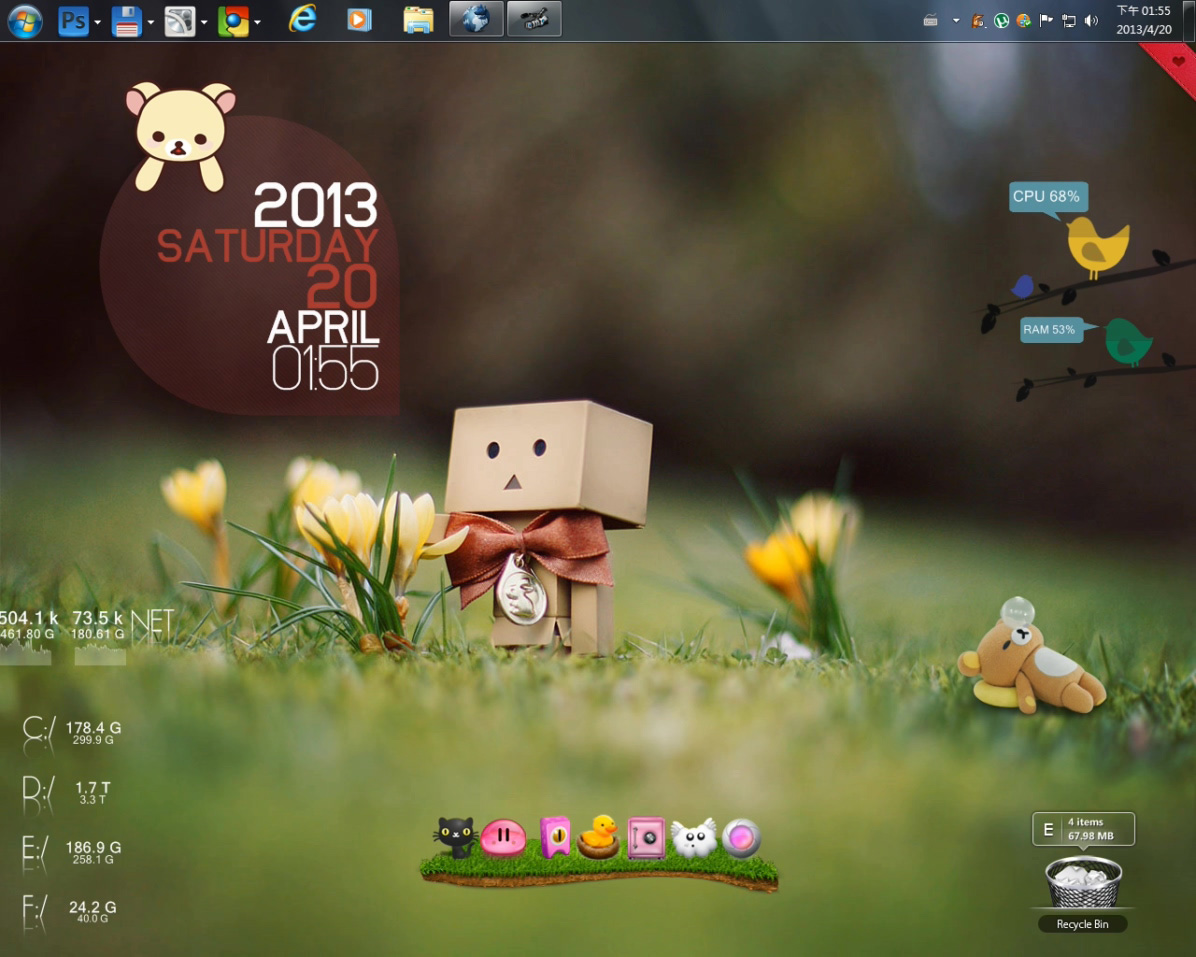This screenshot has width=1196, height=957.
Task: Open the yellow duck in nest icon
Action: point(598,837)
